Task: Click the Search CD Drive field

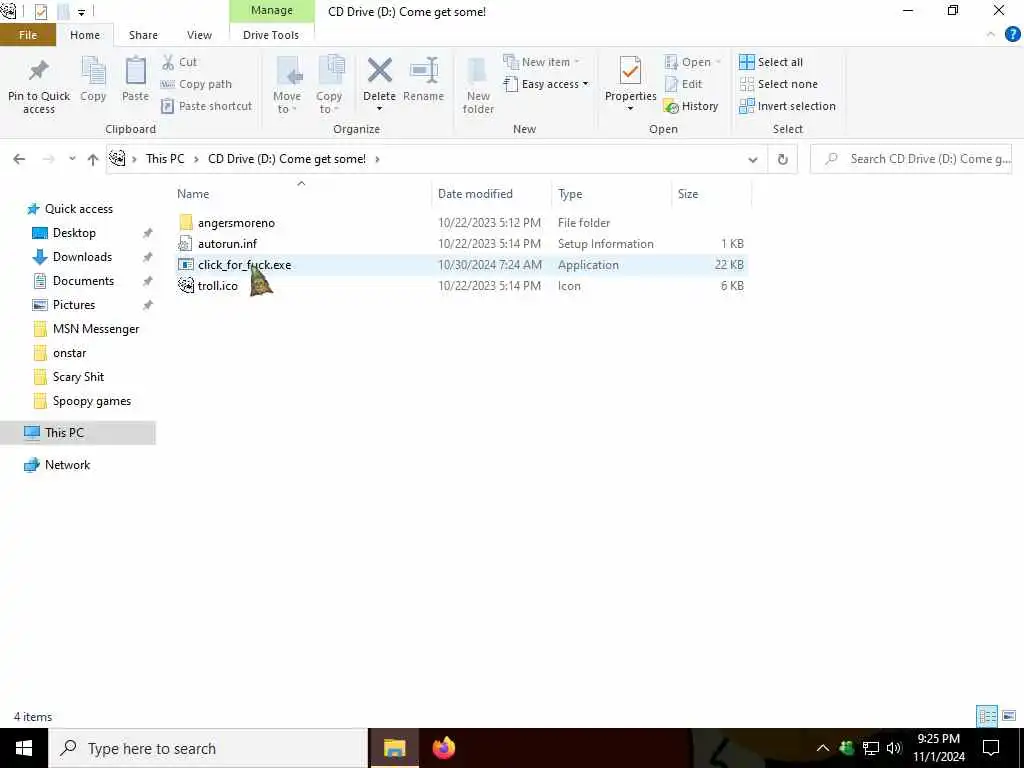Action: 911,159
